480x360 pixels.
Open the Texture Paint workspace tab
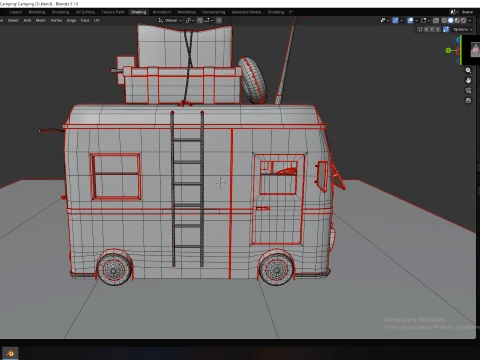[x=113, y=12]
